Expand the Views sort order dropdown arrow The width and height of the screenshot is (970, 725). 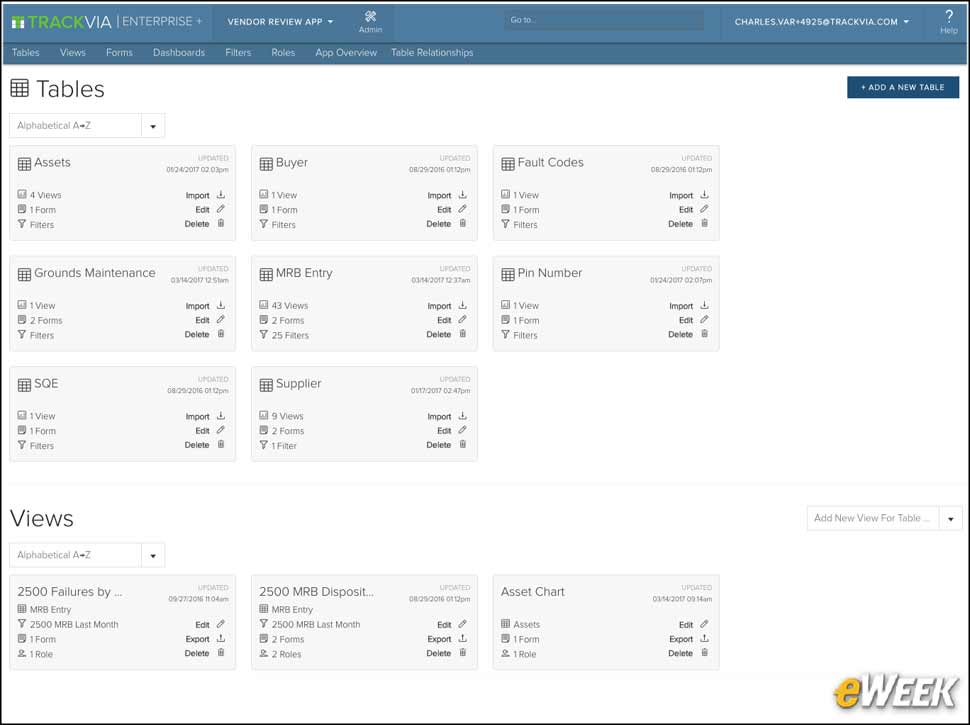(153, 556)
